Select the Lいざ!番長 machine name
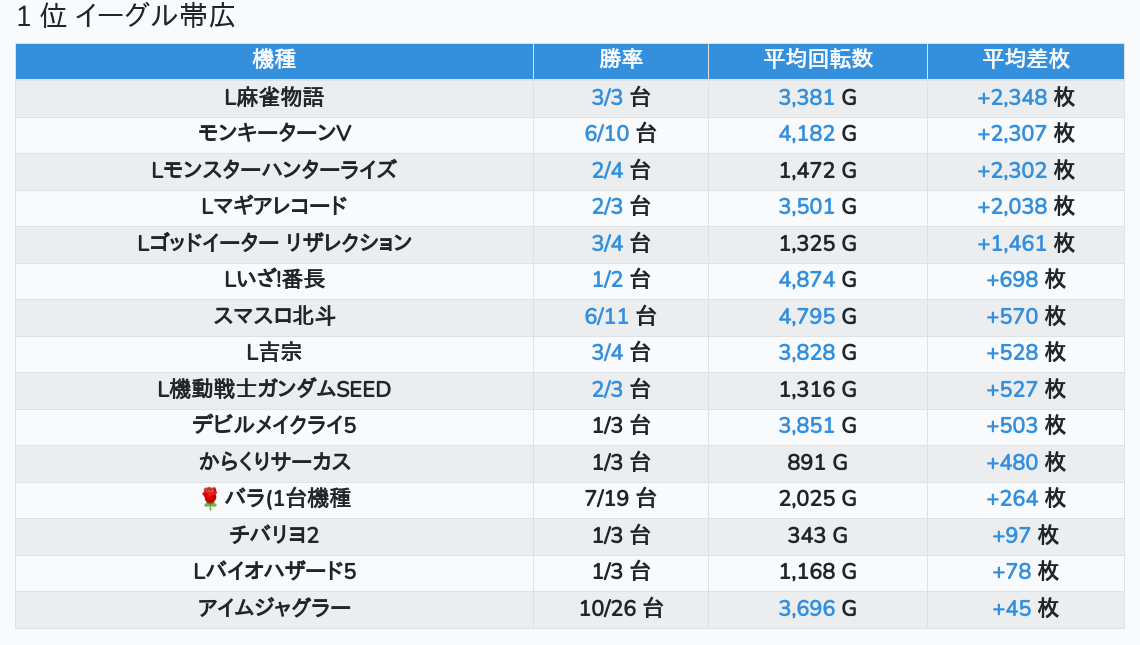This screenshot has height=645, width=1140. (274, 280)
